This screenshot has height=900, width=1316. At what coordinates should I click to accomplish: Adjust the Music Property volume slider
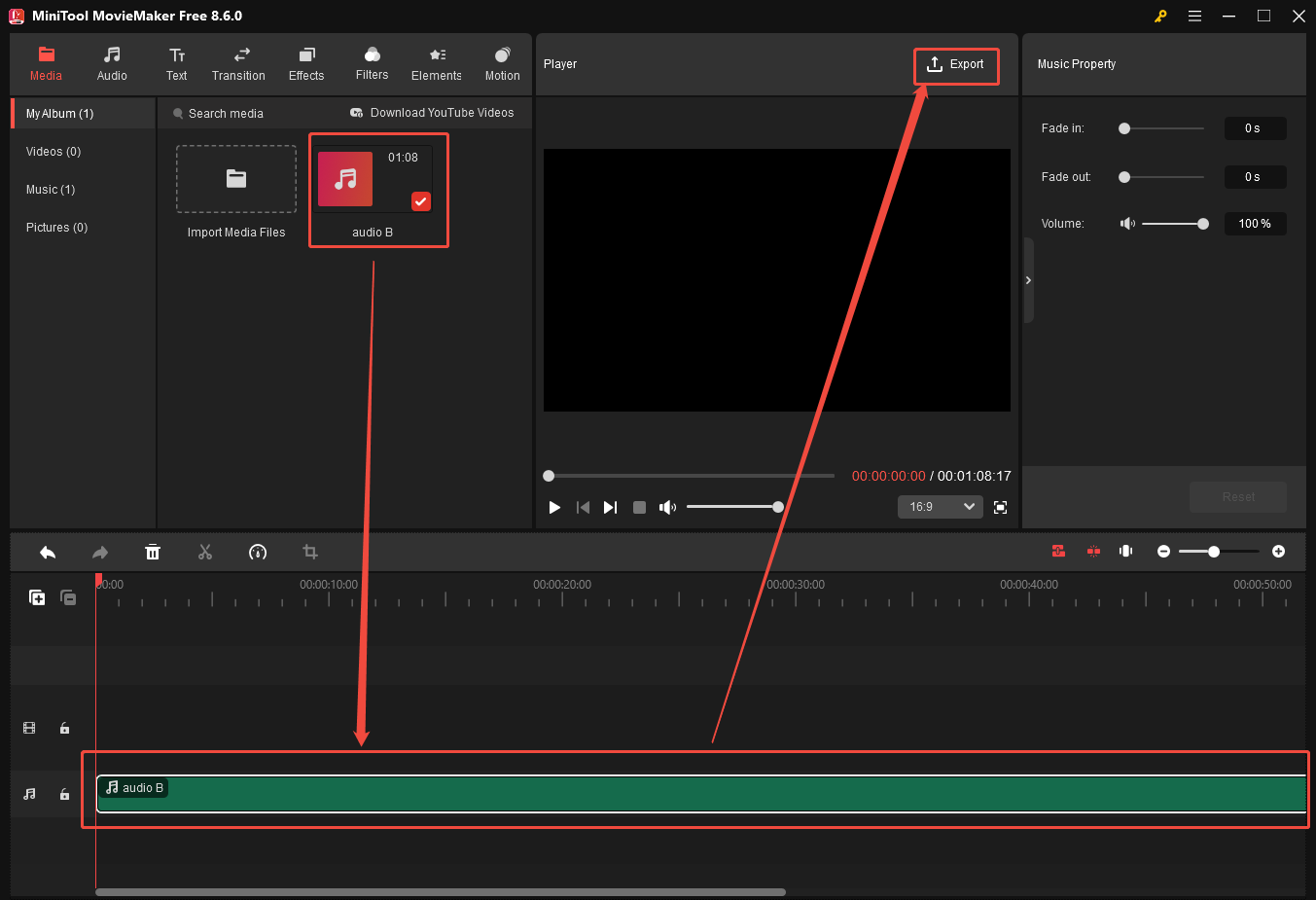[x=1175, y=224]
